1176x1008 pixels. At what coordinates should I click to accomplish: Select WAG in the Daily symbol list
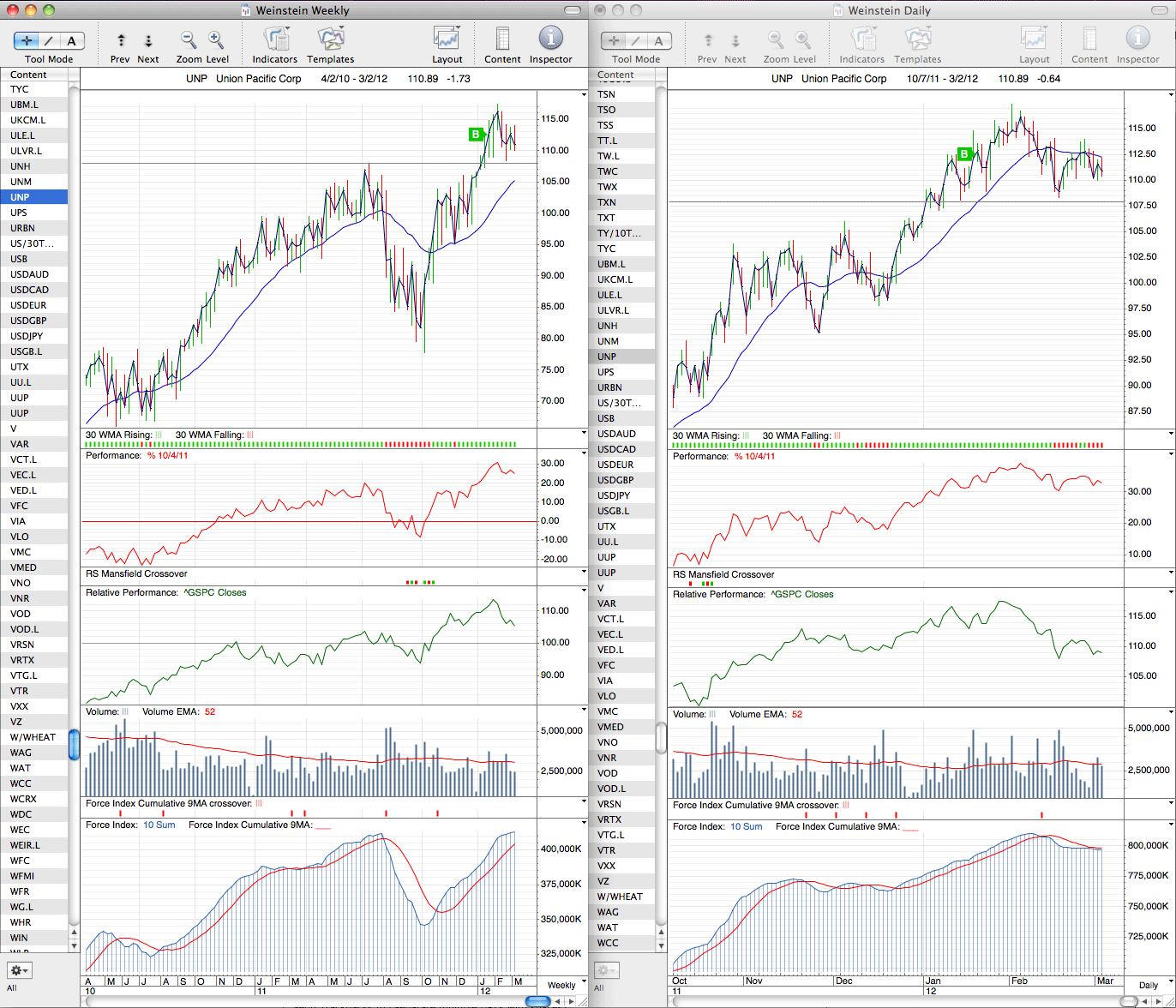pyautogui.click(x=621, y=912)
